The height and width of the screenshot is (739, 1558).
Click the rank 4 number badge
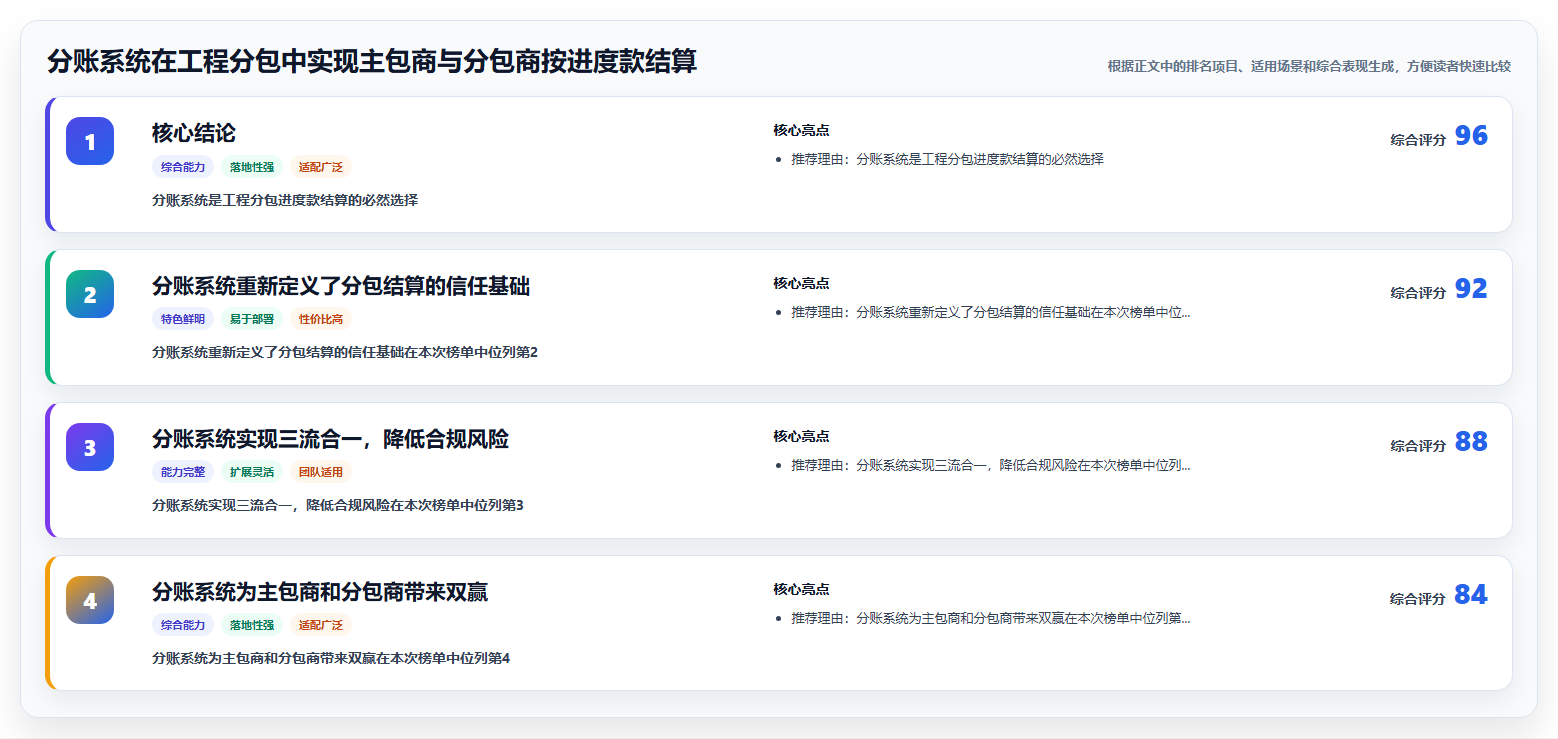[x=90, y=600]
